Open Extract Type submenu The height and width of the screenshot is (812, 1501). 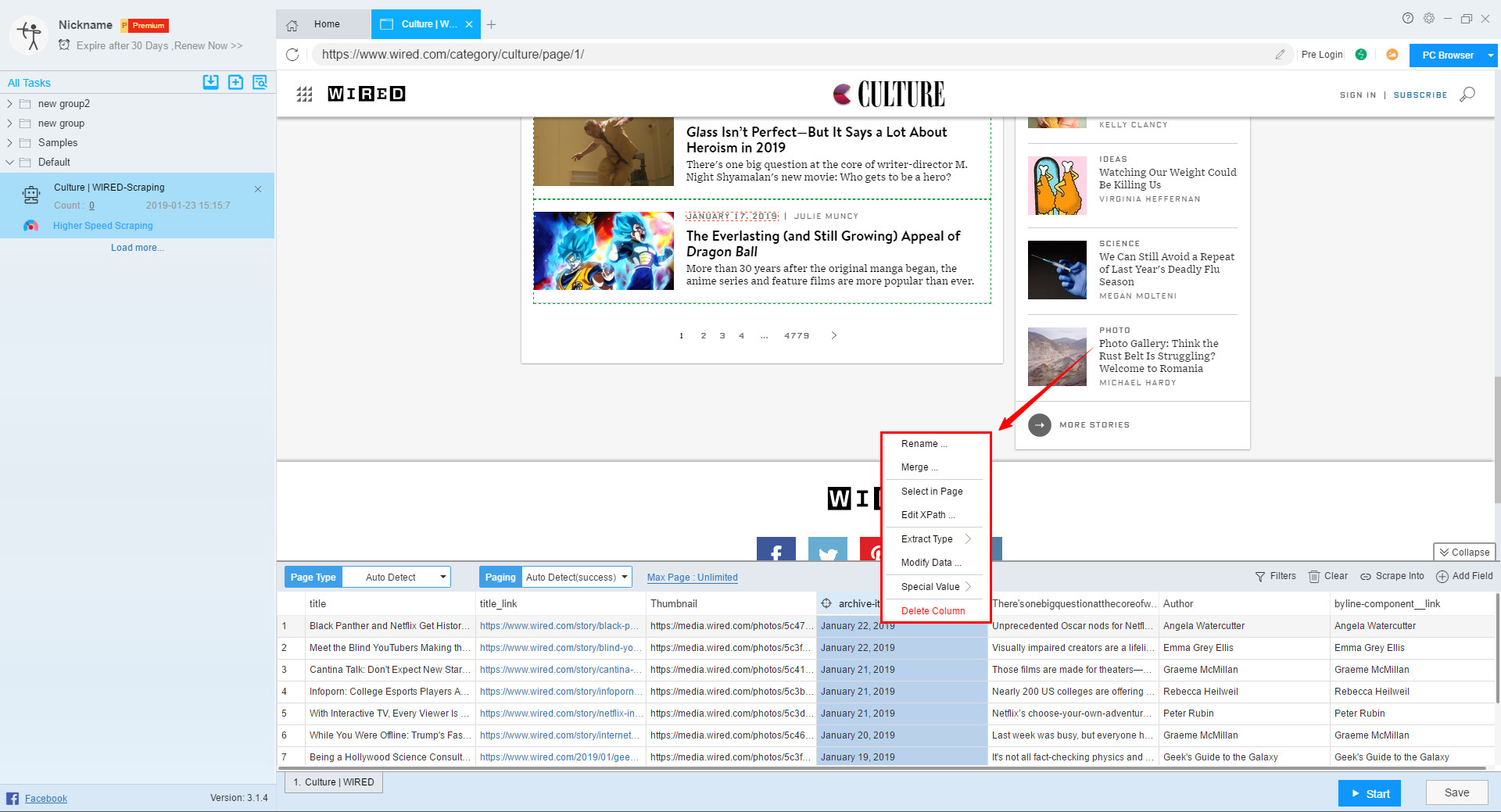pyautogui.click(x=936, y=539)
